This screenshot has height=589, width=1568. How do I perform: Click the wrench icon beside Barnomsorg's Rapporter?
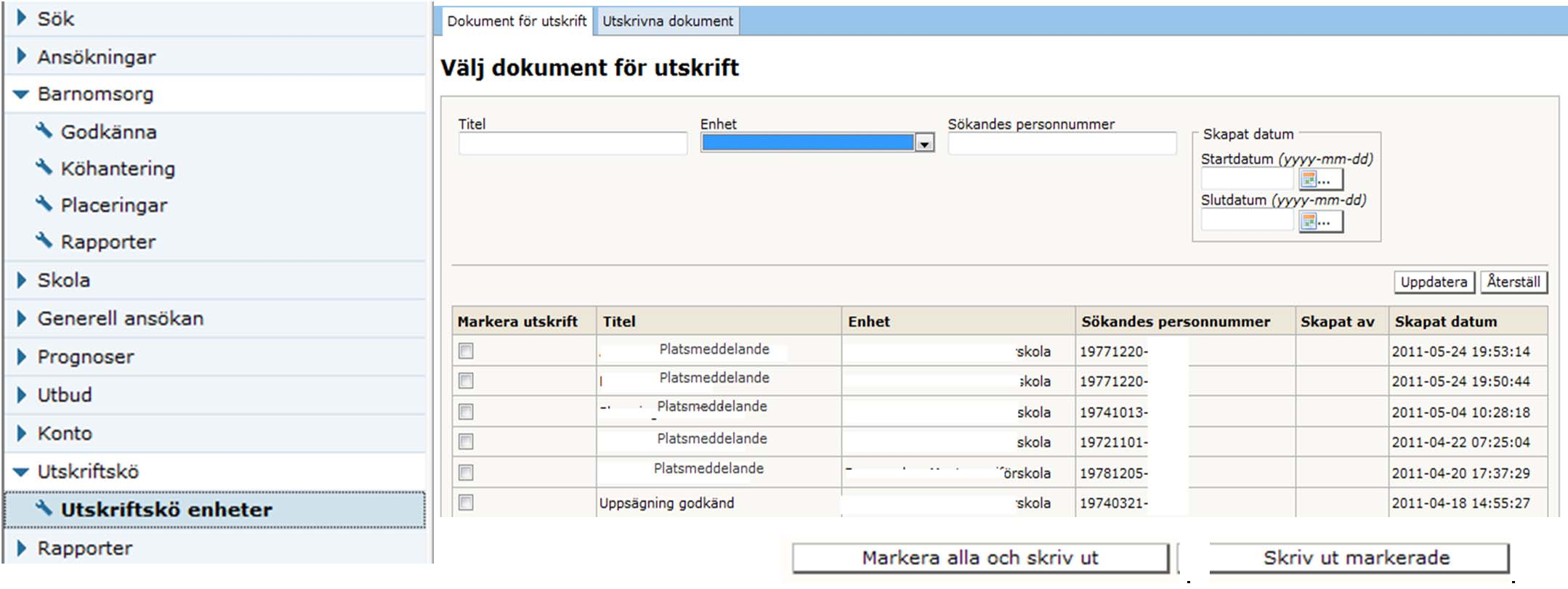pos(44,240)
